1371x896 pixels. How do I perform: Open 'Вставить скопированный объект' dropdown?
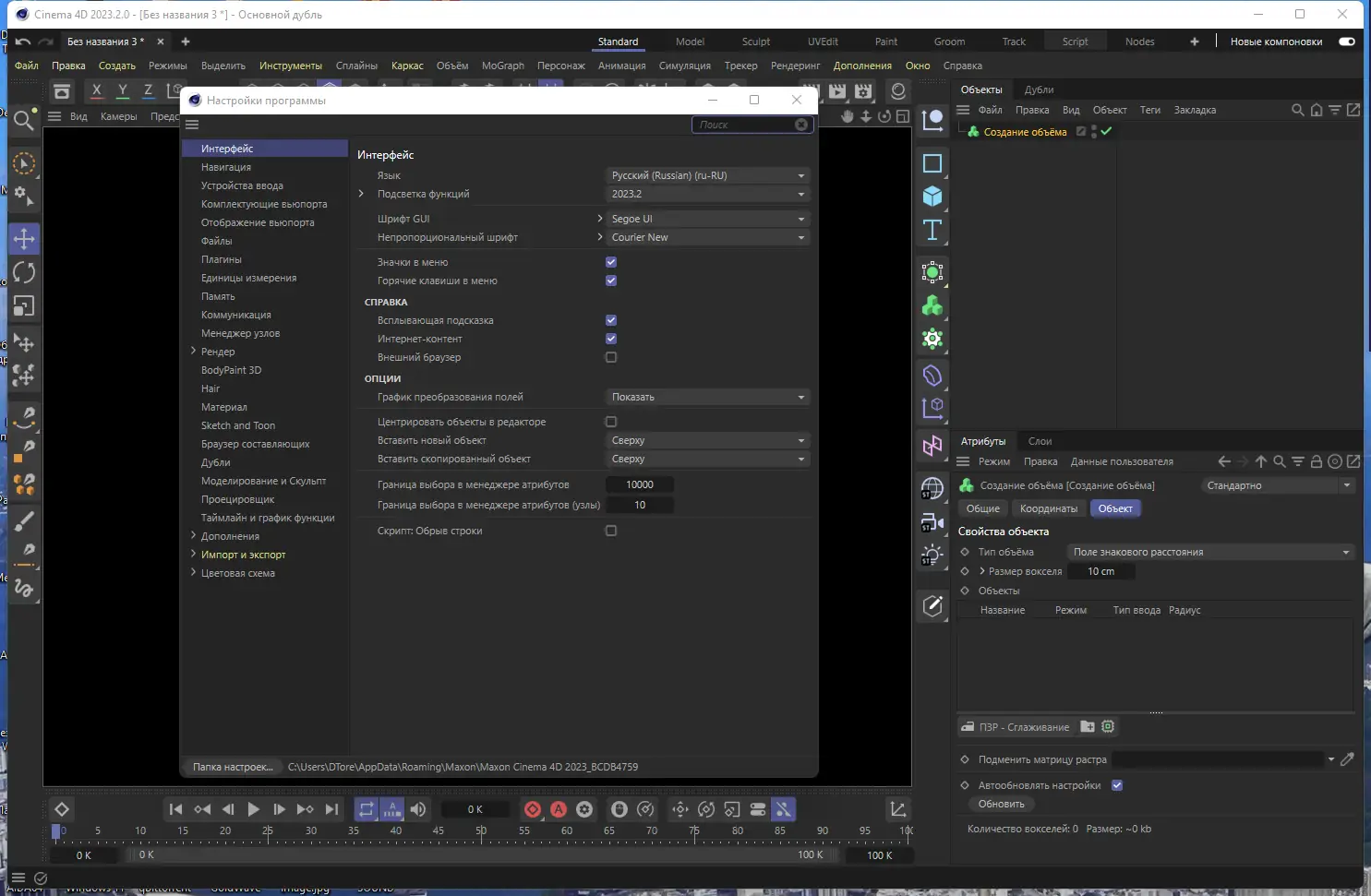click(708, 459)
